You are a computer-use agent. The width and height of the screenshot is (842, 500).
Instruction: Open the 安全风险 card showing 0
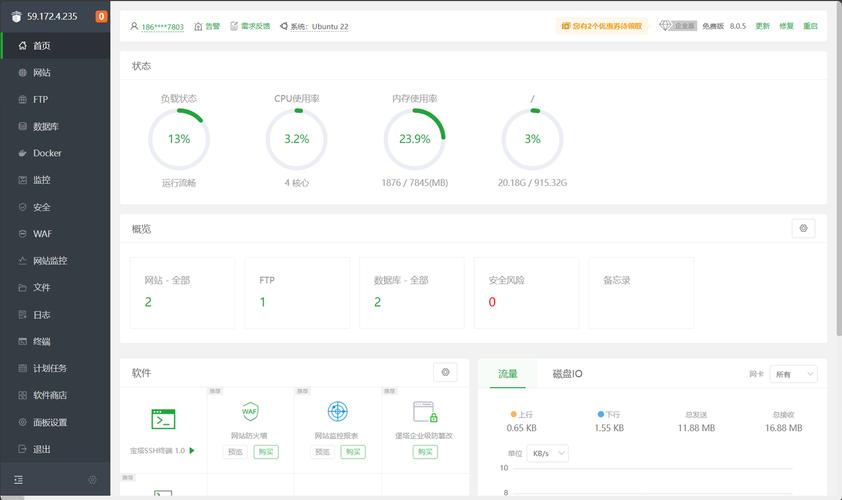[x=526, y=293]
